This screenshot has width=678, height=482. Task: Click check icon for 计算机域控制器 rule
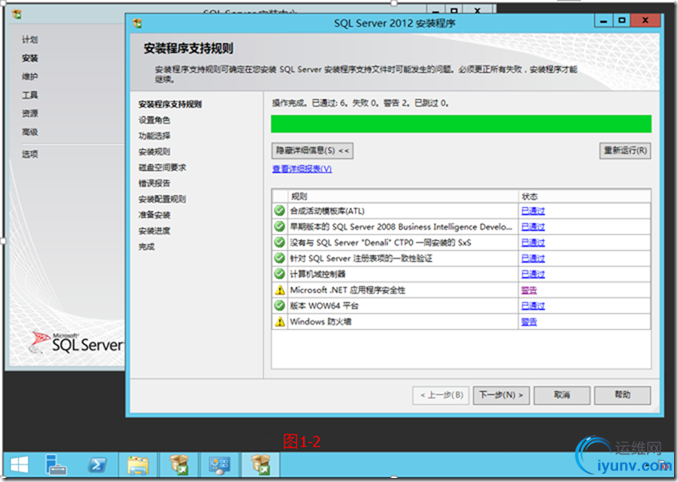pos(280,274)
